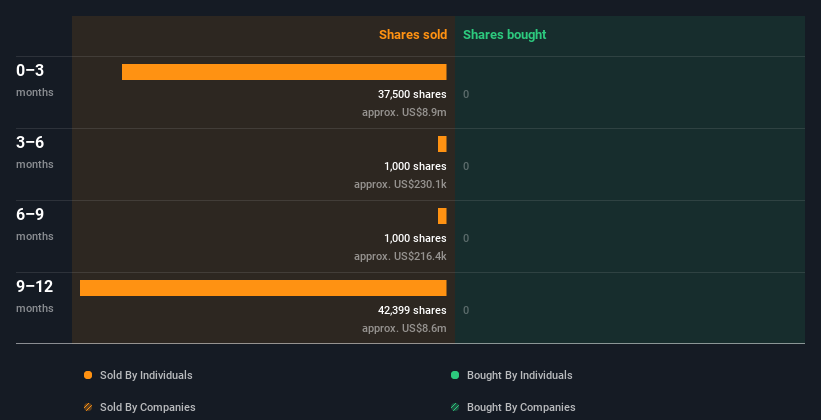The height and width of the screenshot is (420, 821).
Task: Click the 6–9 months small orange bar
Action: tap(442, 216)
